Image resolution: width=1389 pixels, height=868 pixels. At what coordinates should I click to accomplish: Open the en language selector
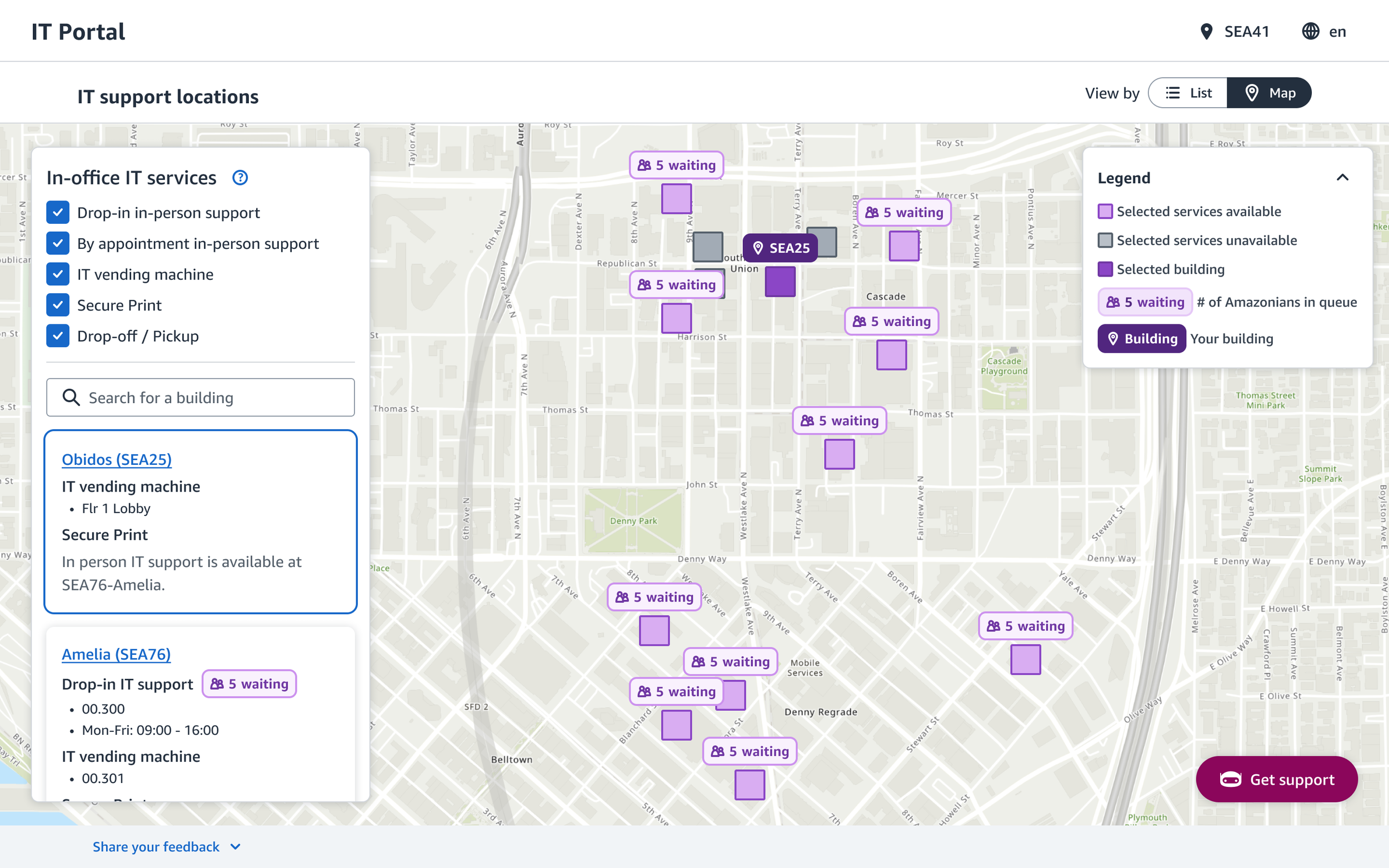pos(1337,32)
